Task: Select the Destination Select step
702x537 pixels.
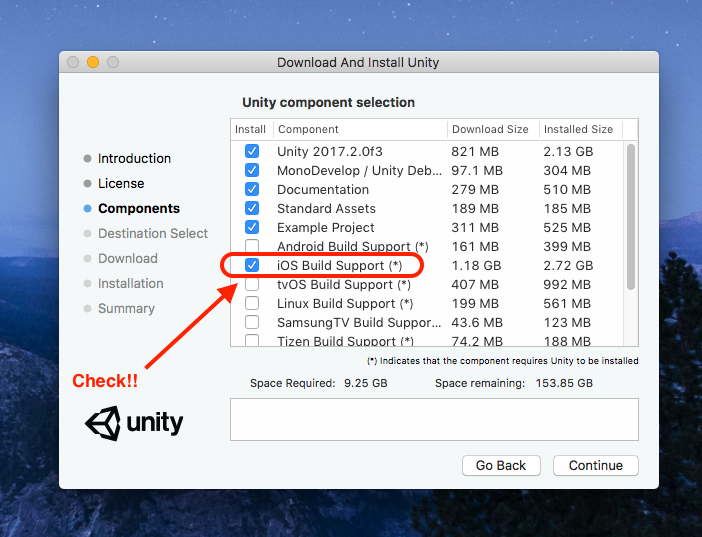Action: 153,233
